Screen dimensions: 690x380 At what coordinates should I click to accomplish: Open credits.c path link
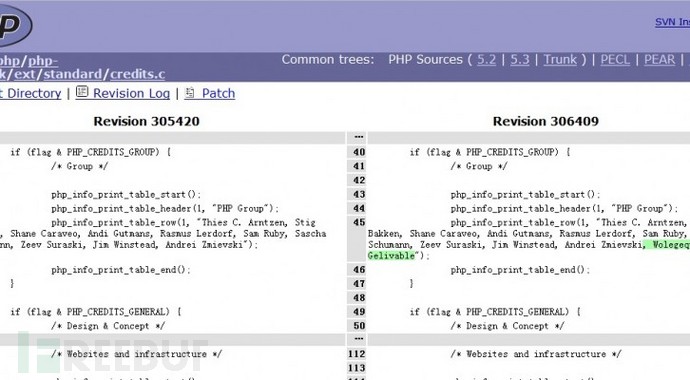[x=137, y=74]
